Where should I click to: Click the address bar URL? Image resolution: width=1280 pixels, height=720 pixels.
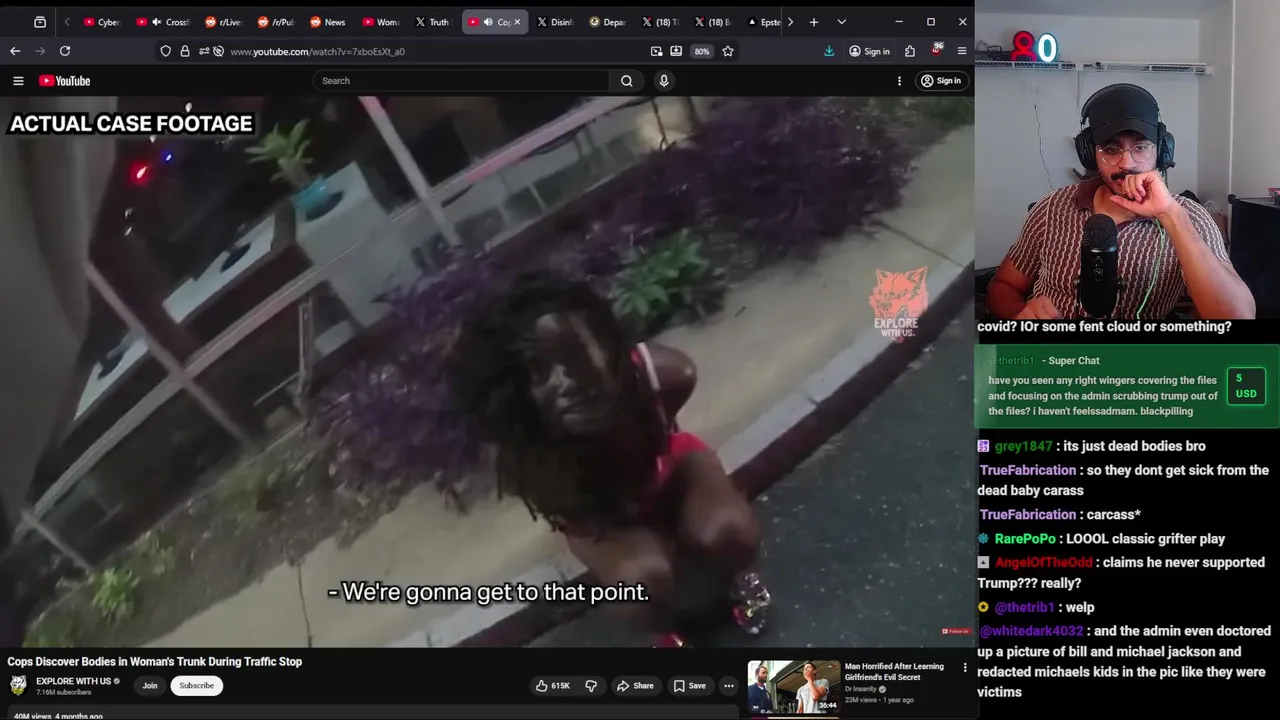(x=317, y=51)
